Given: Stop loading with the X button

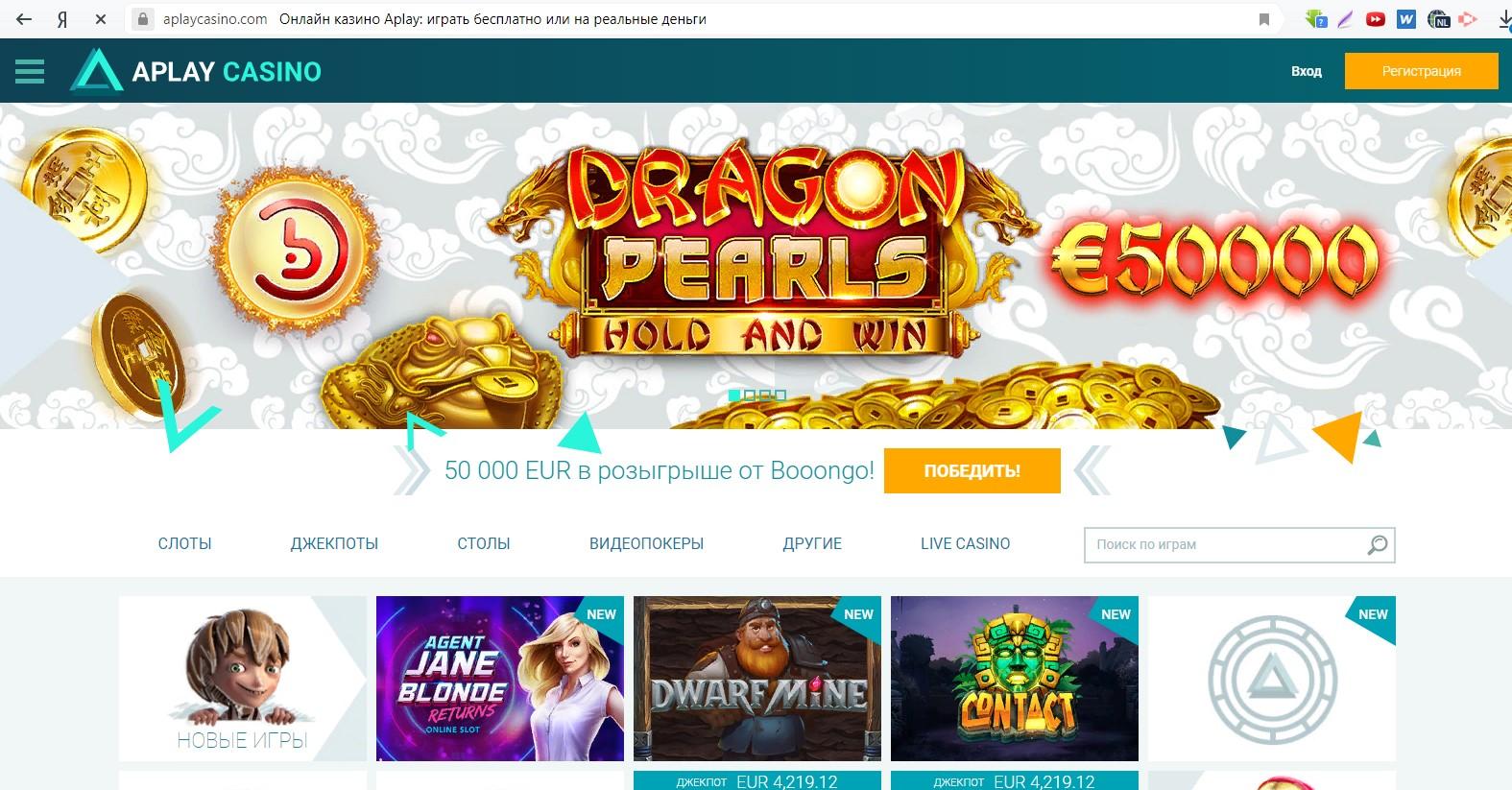Looking at the screenshot, I should point(100,19).
